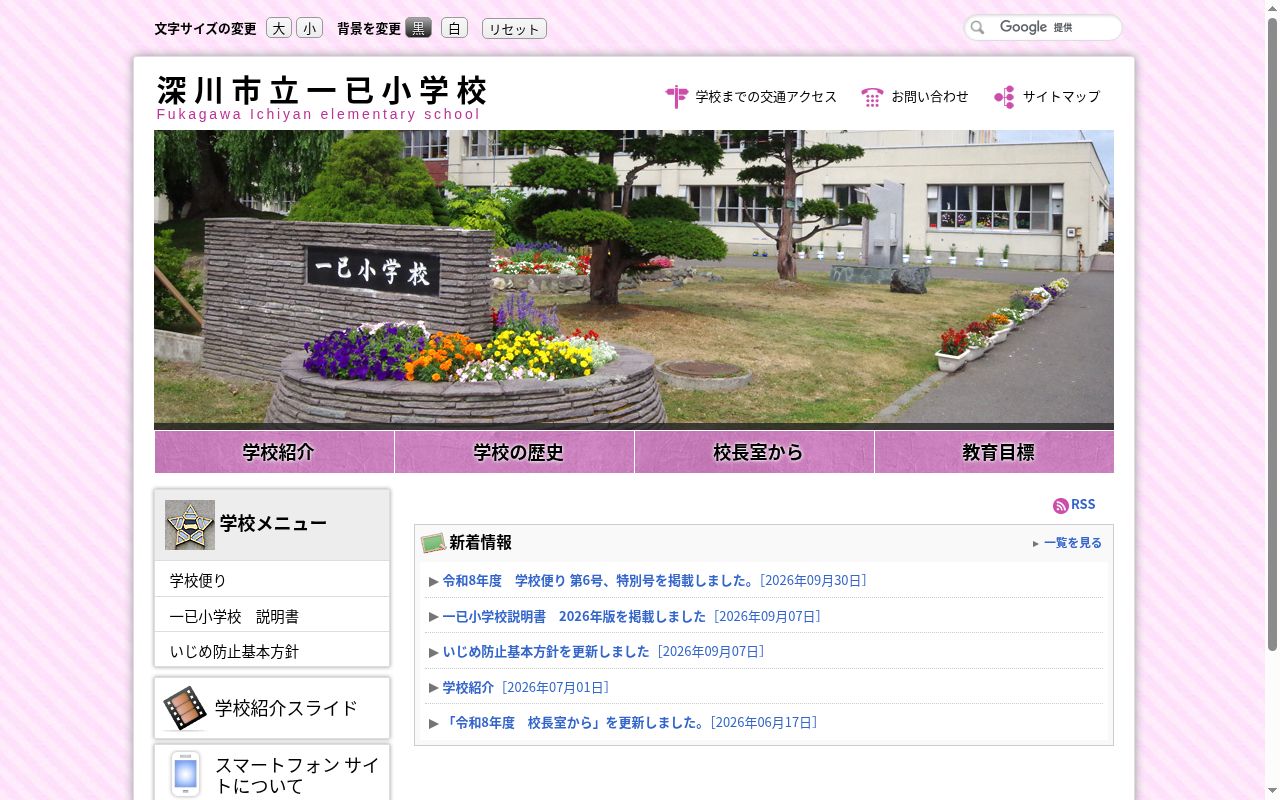
Task: Open 学校便り in the school menu
Action: tap(272, 580)
